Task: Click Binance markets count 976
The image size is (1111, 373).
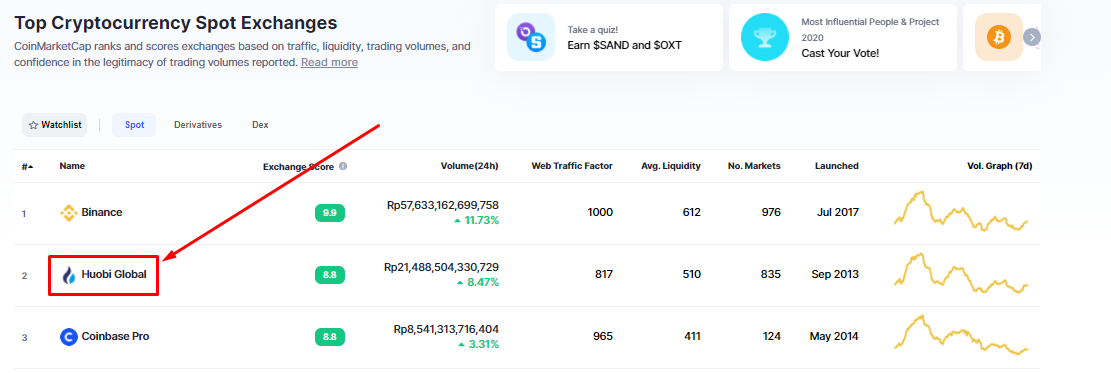Action: [771, 213]
